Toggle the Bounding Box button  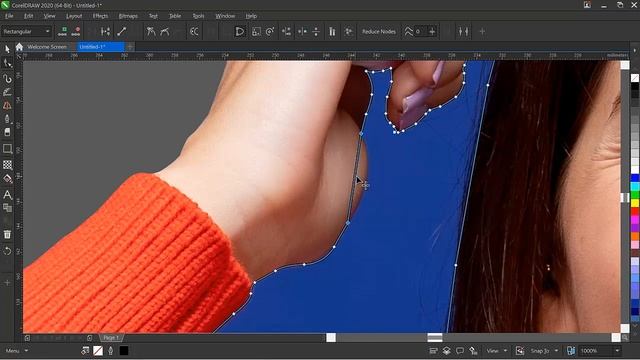[x=463, y=31]
